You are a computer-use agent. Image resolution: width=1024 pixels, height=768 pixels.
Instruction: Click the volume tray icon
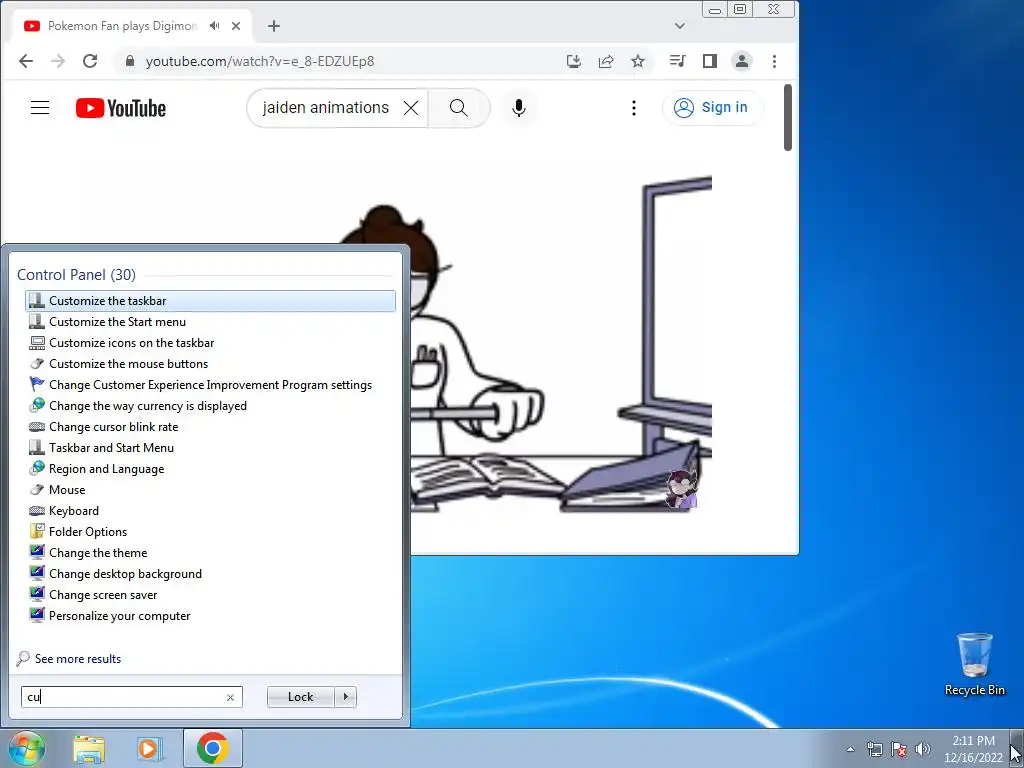923,749
